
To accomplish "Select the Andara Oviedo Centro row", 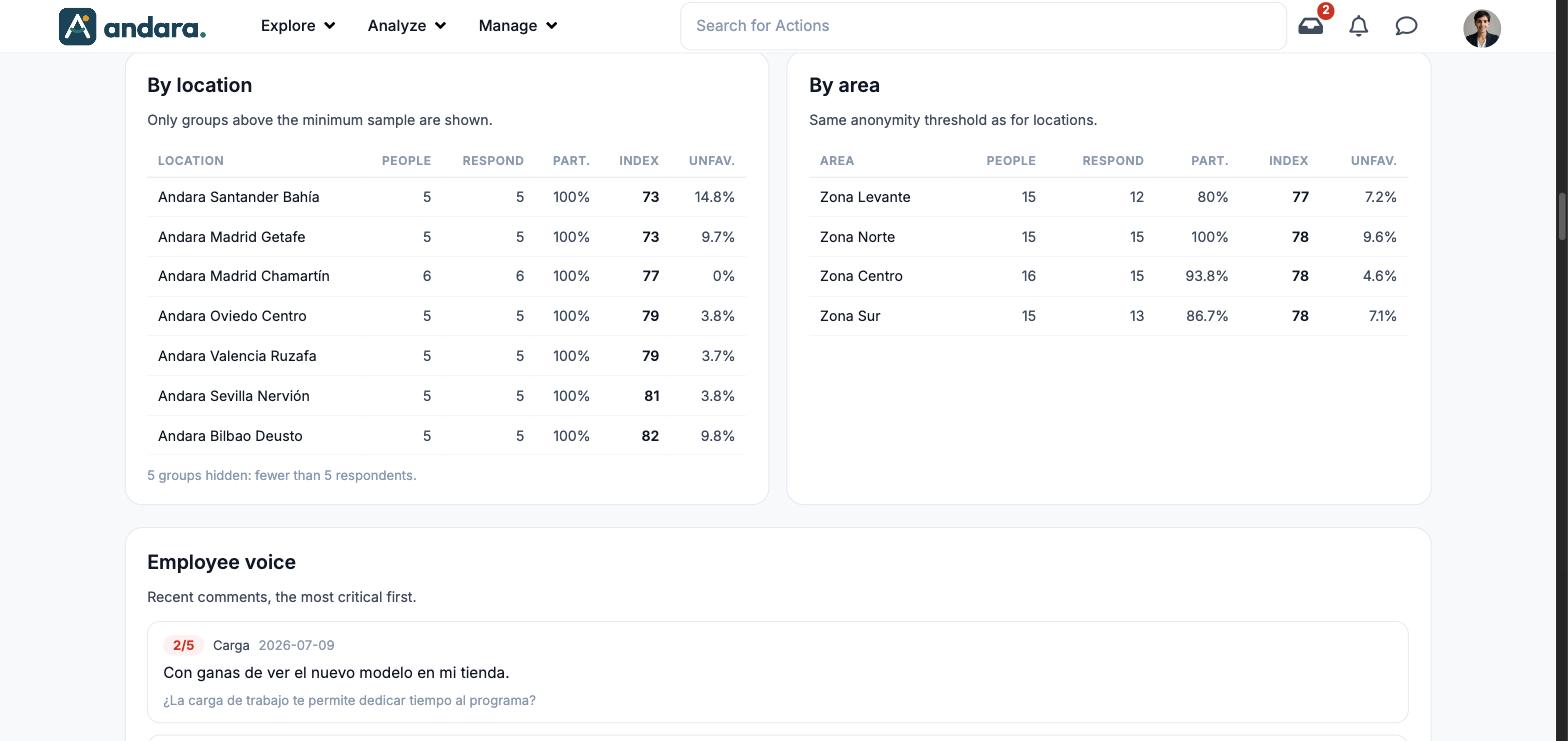I will pos(446,316).
